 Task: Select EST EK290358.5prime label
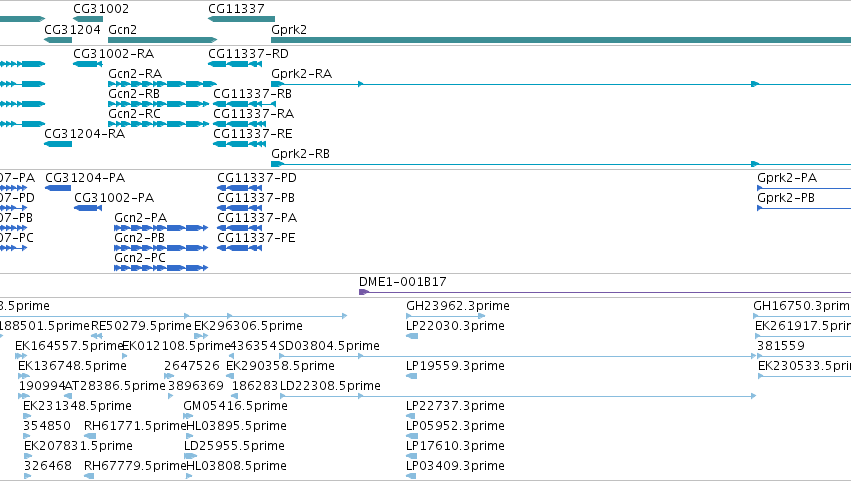click(x=281, y=366)
